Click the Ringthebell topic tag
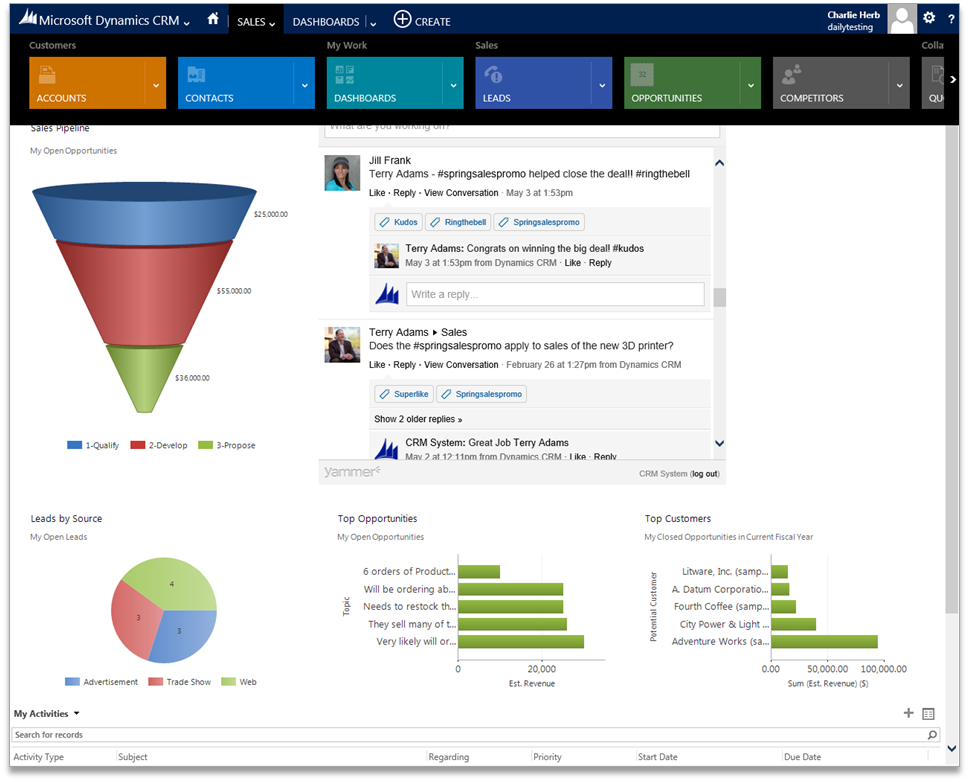Image resolution: width=969 pixels, height=782 pixels. click(x=458, y=222)
